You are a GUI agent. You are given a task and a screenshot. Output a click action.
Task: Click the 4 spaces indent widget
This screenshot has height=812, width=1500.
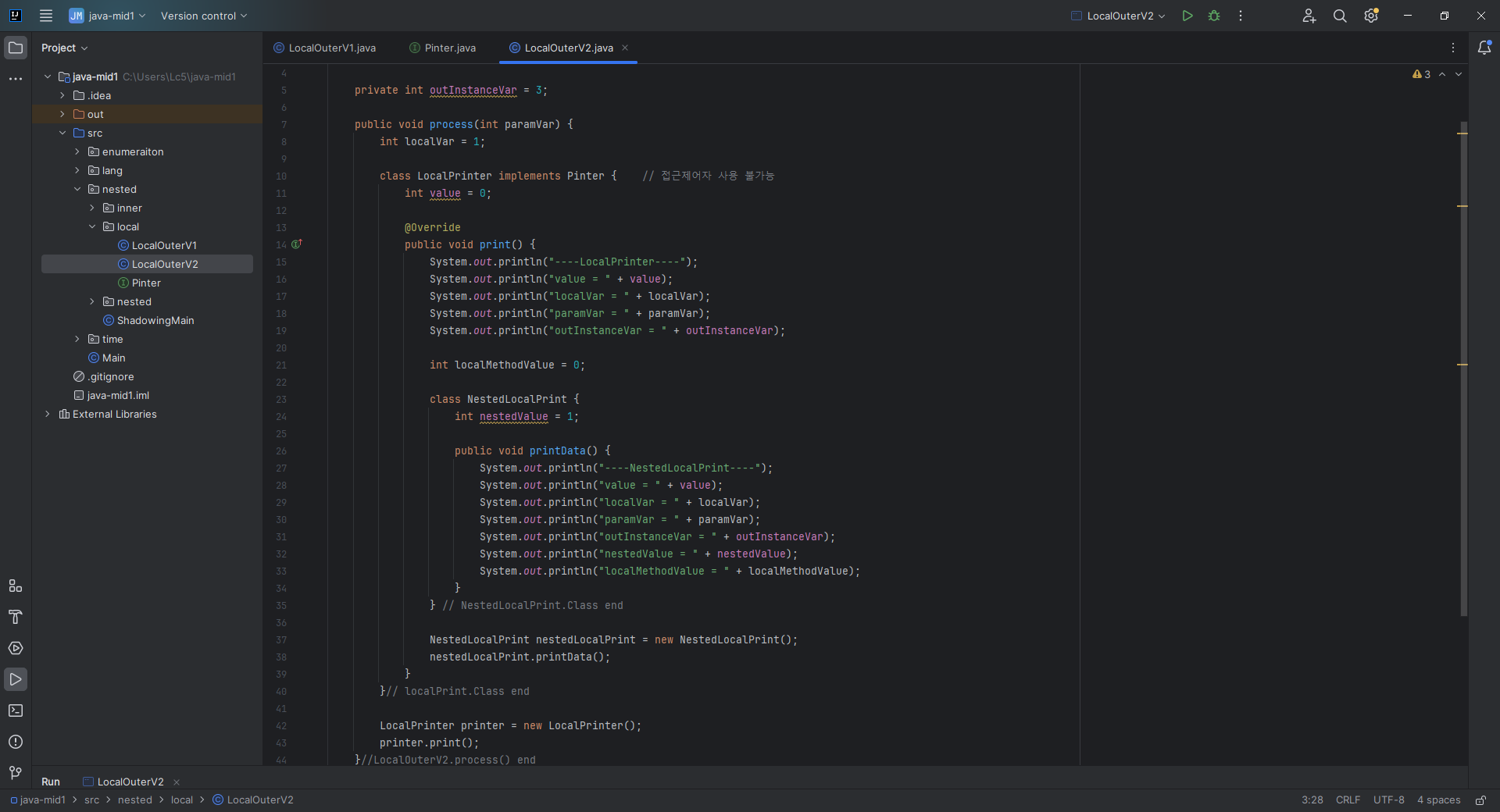point(1438,800)
